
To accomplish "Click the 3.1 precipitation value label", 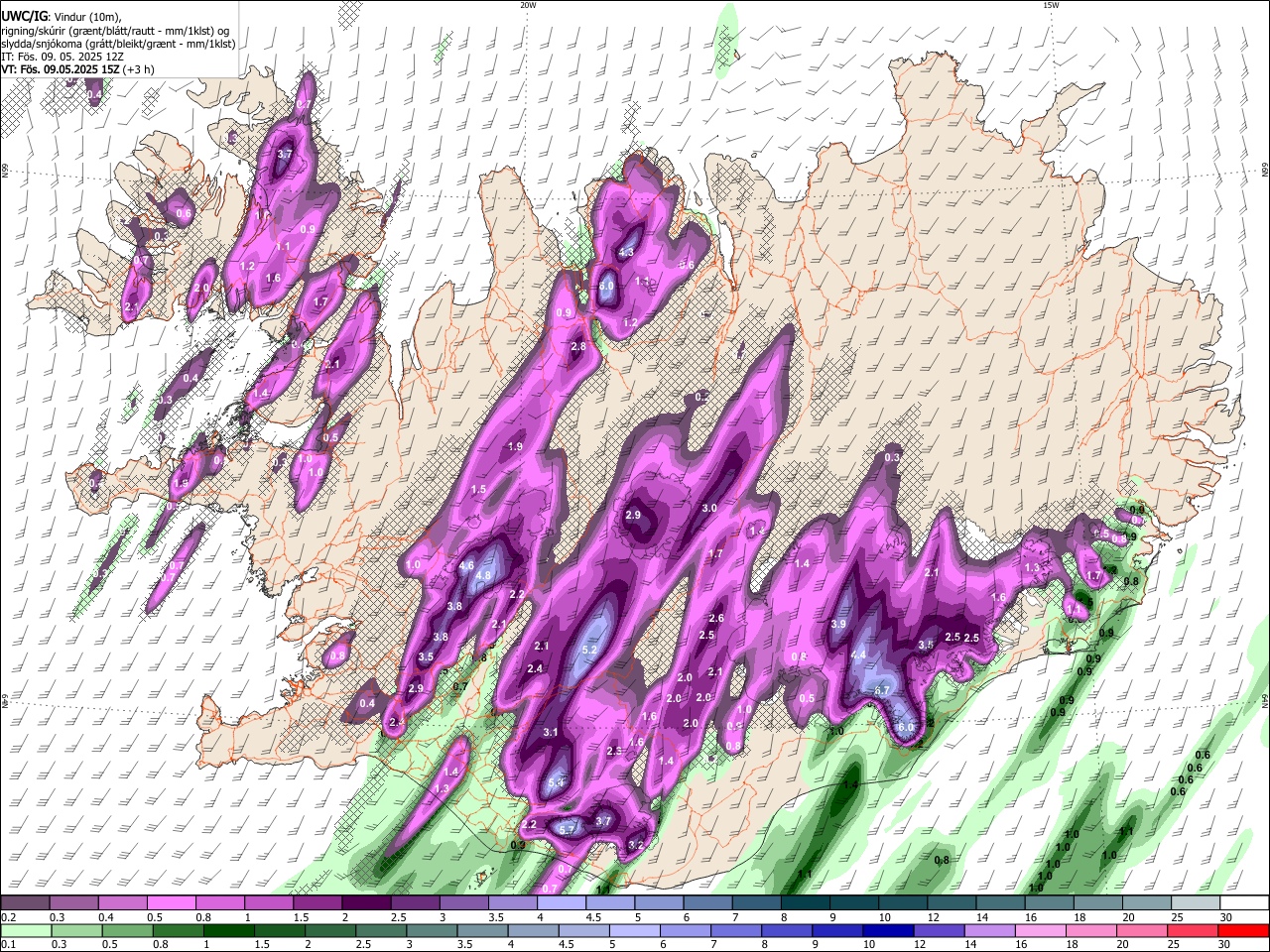I will pyautogui.click(x=552, y=733).
